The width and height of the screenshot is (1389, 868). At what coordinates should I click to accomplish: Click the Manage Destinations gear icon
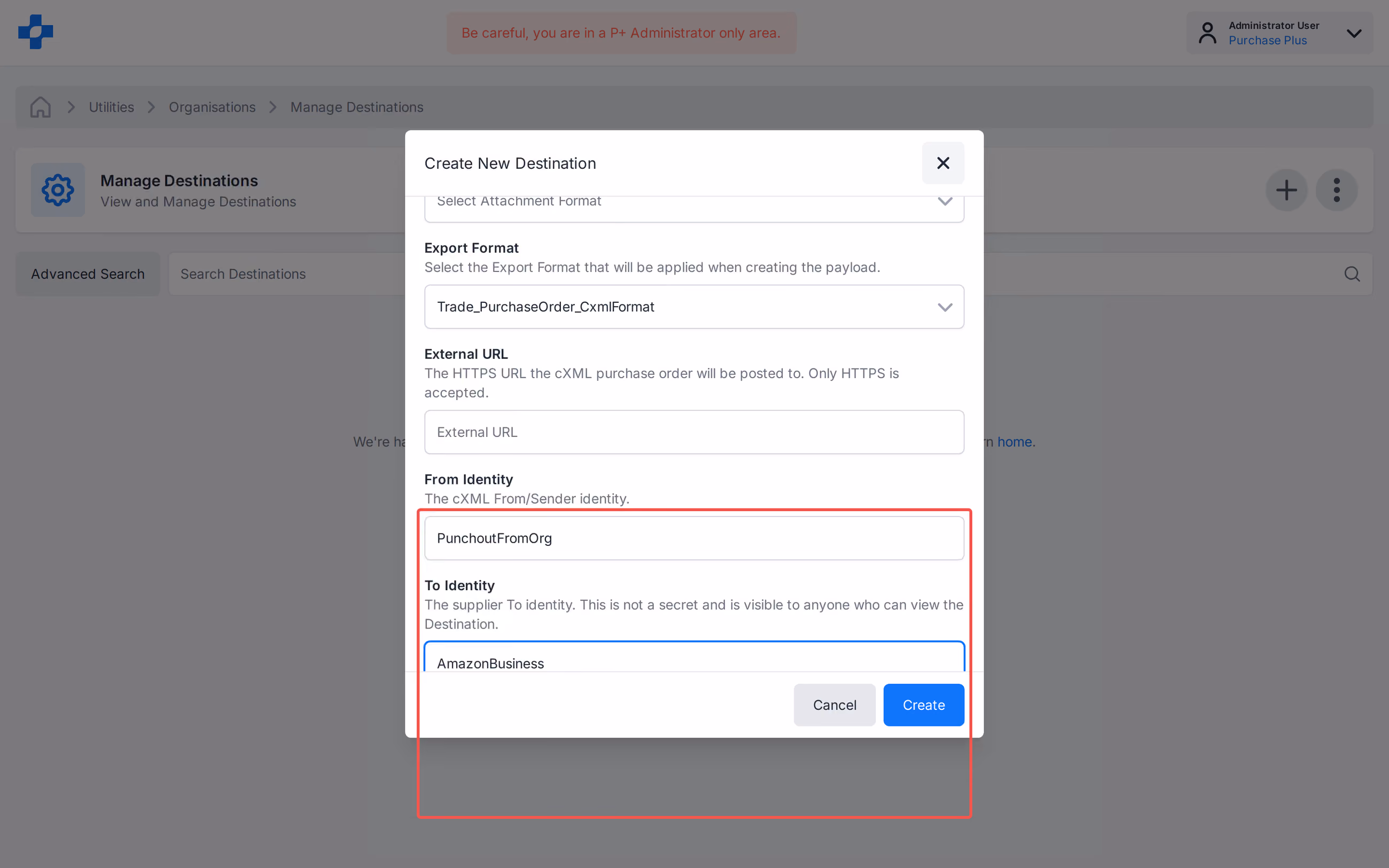pos(58,190)
